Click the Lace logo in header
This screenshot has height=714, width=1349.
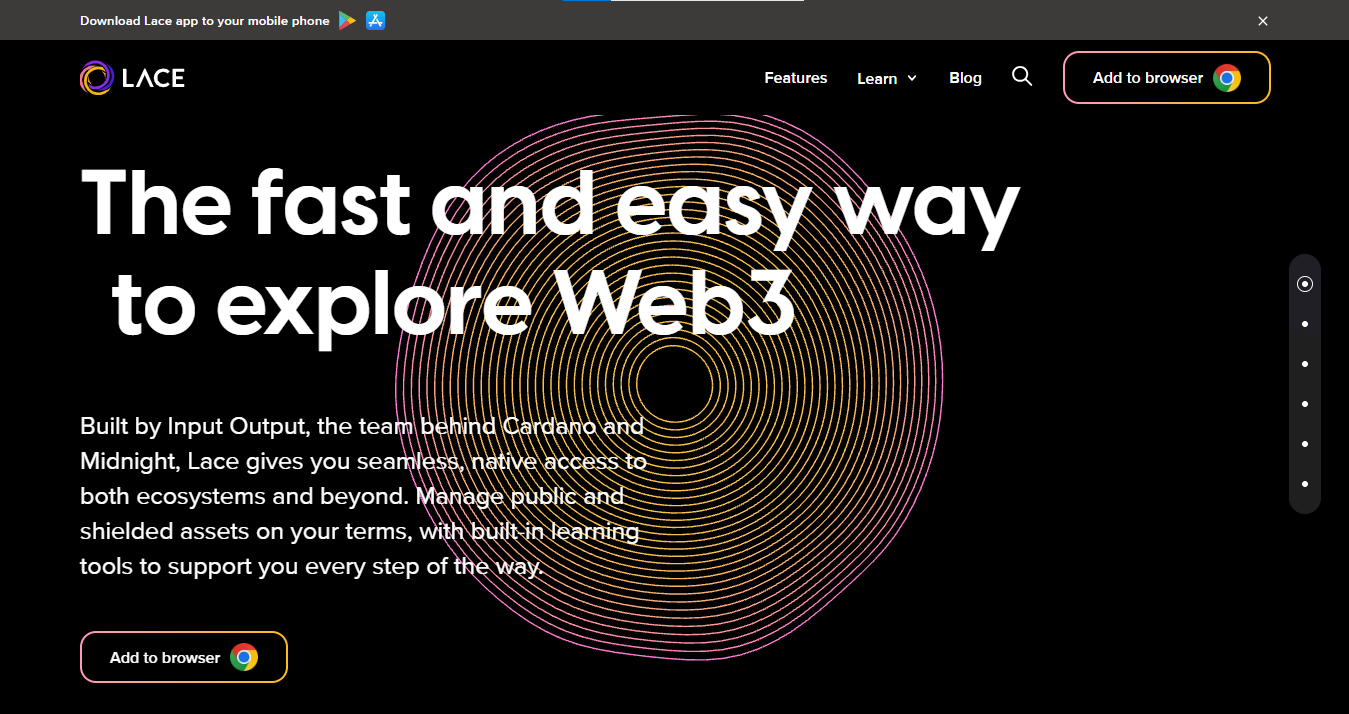point(132,78)
